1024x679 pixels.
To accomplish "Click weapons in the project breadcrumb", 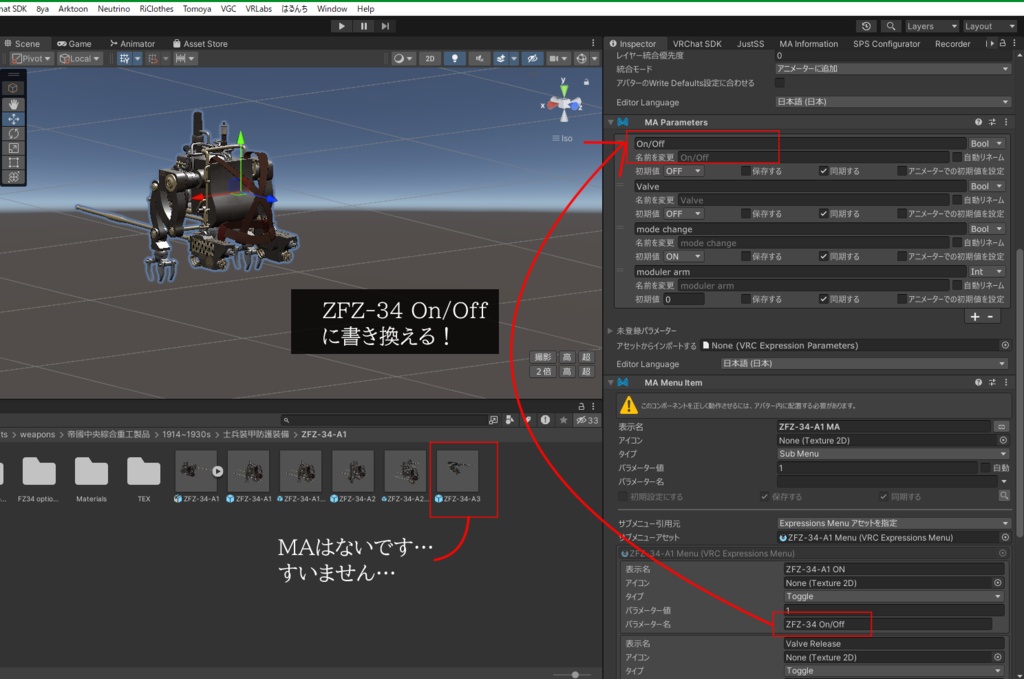I will pos(37,434).
